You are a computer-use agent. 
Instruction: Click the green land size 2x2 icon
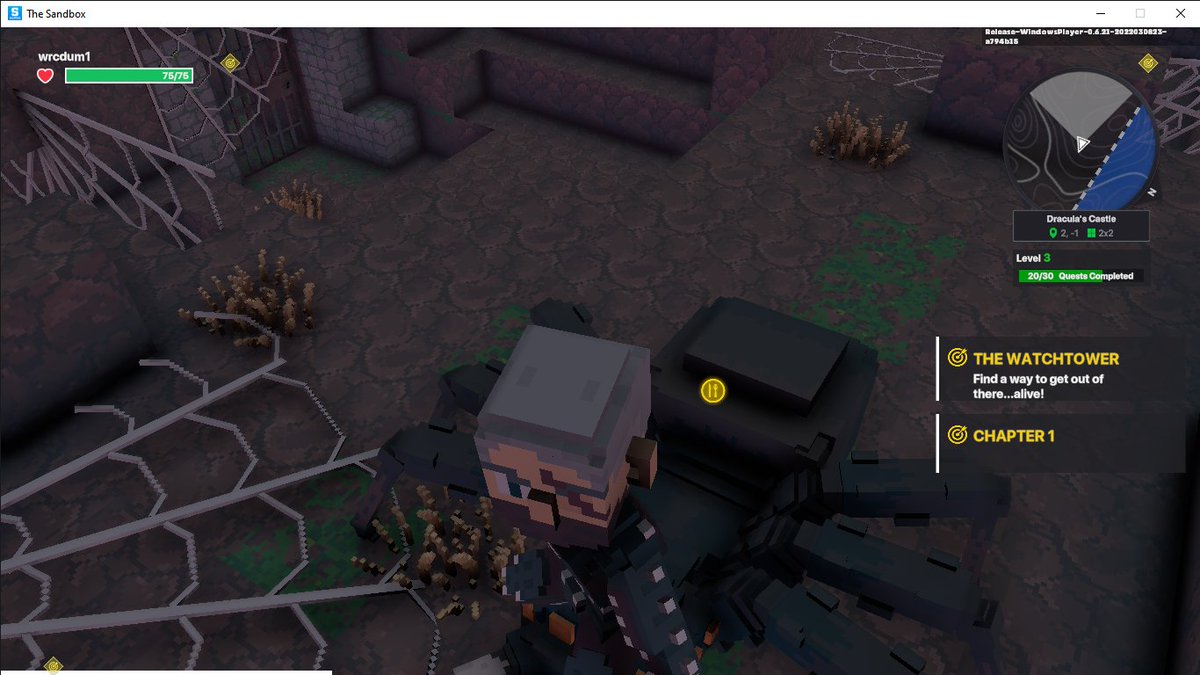click(1092, 233)
